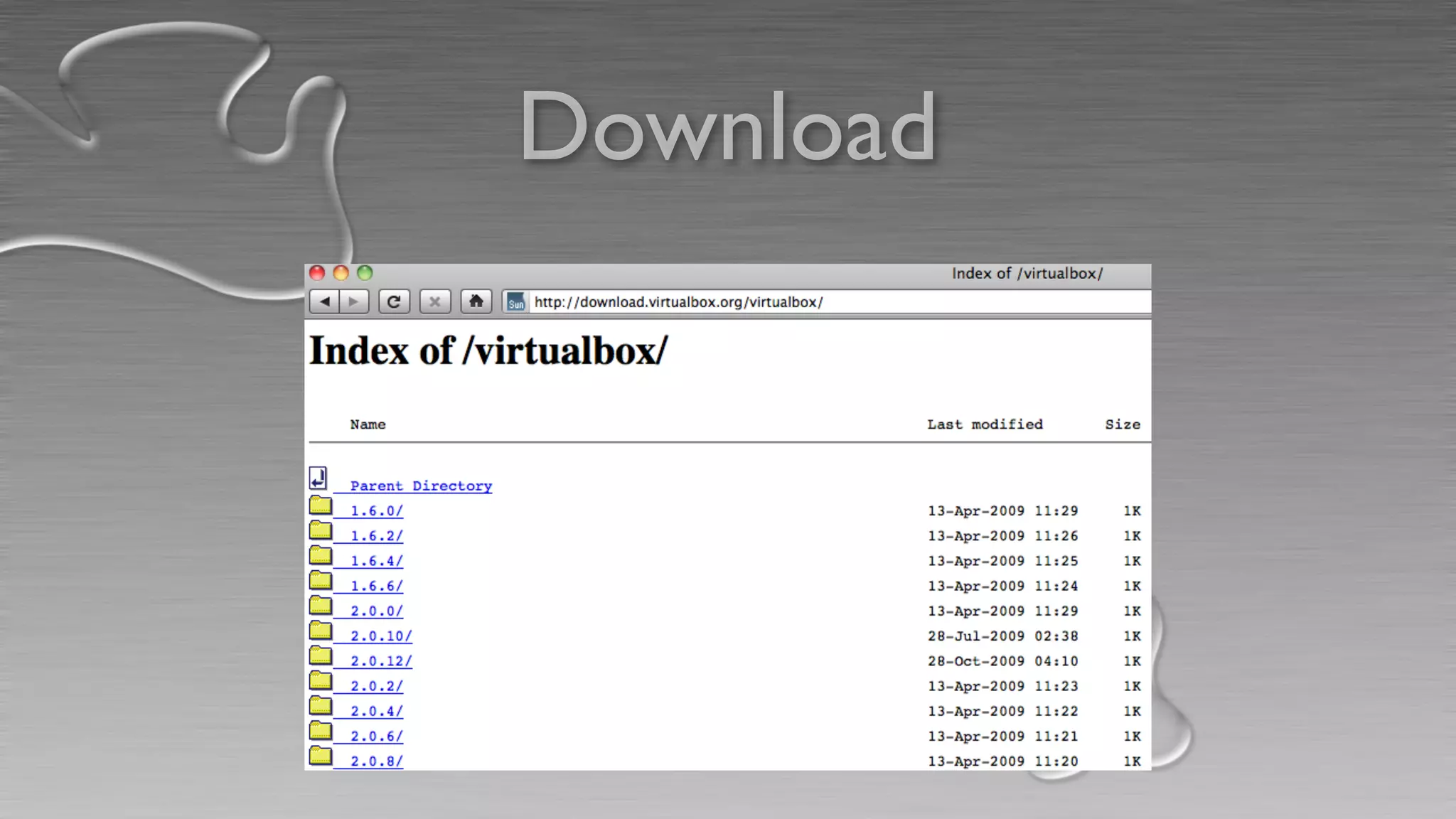1456x819 pixels.
Task: Open the 2.0.0/ directory link
Action: click(377, 611)
